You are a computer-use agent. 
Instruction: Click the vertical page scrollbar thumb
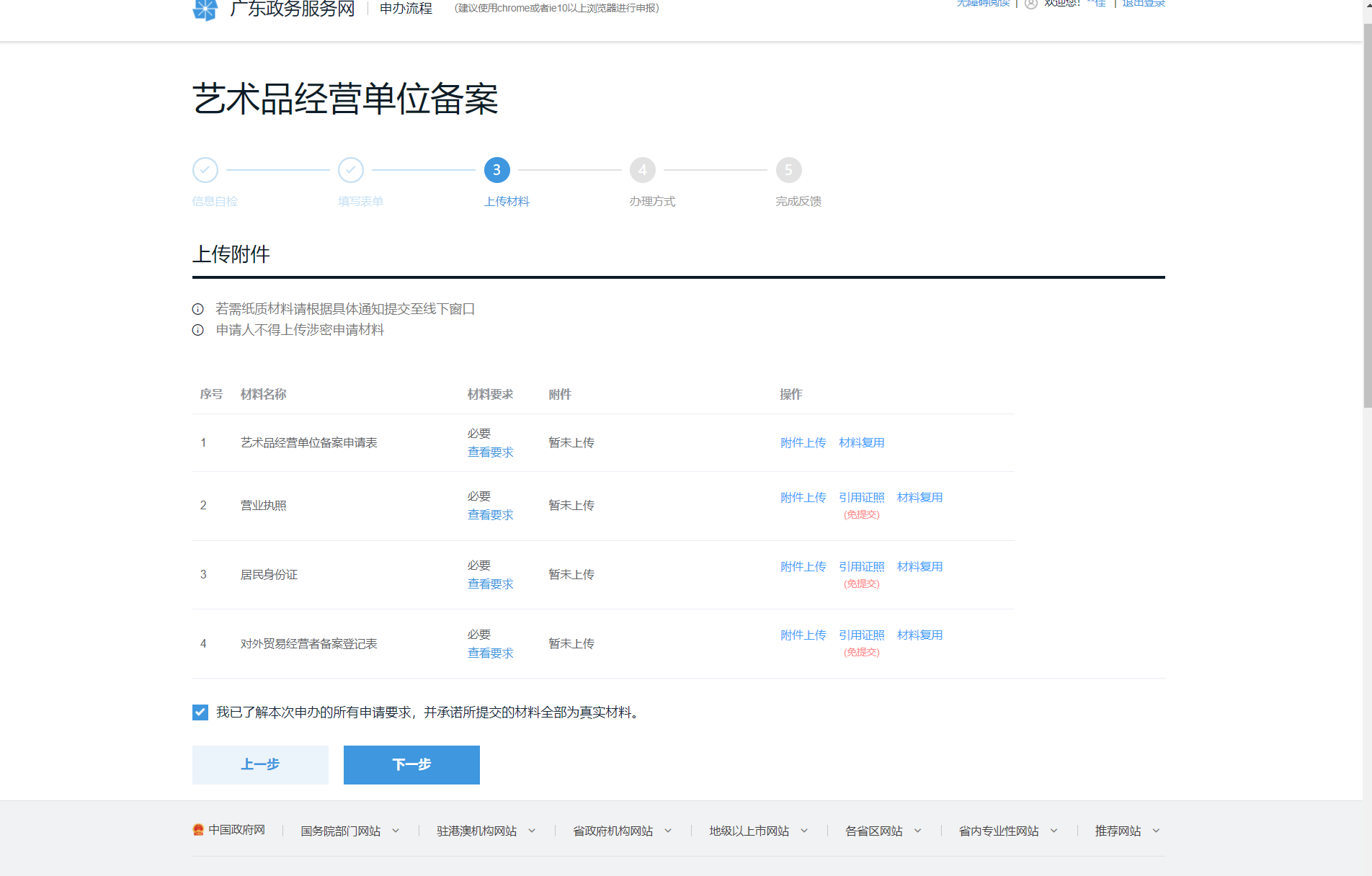pyautogui.click(x=1367, y=216)
